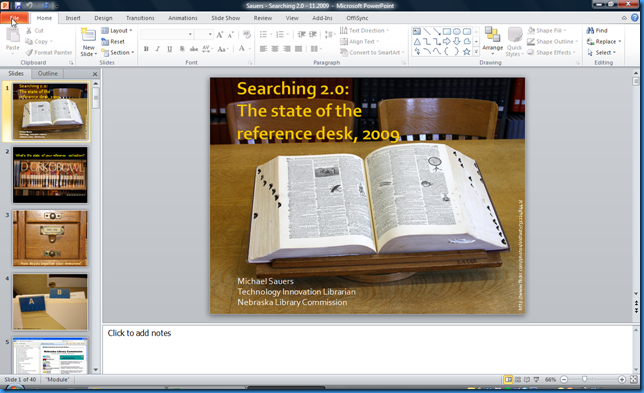Image resolution: width=644 pixels, height=393 pixels.
Task: Toggle Justify text alignment
Action: coord(299,49)
